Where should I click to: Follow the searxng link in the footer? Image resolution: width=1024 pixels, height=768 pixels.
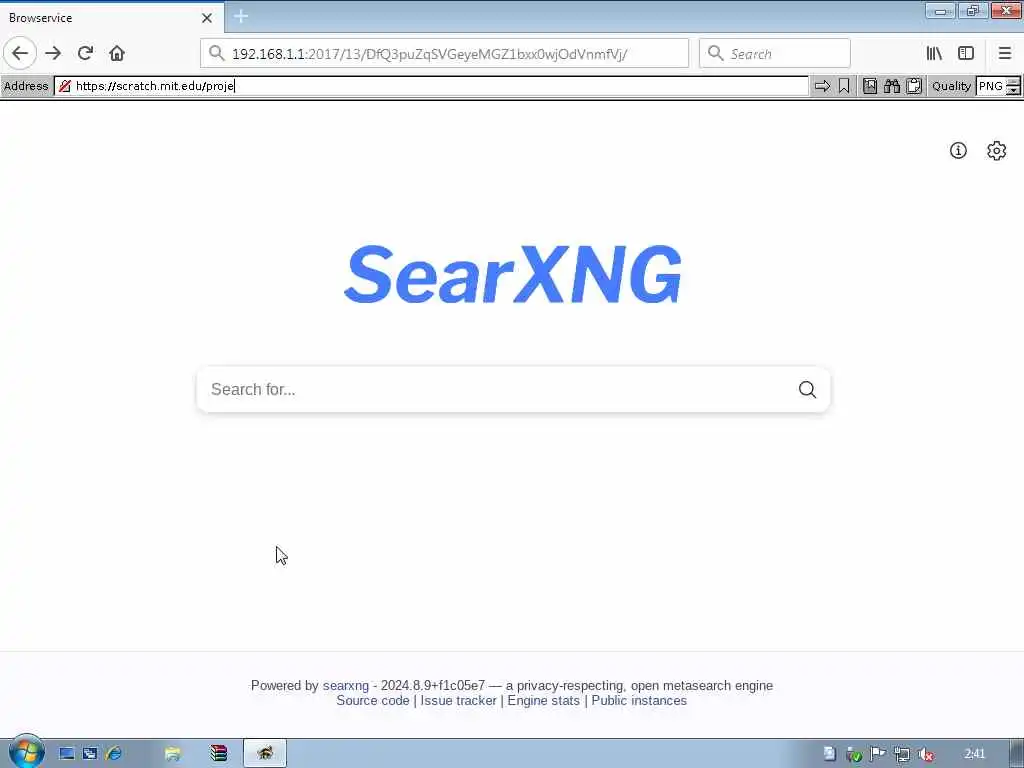[x=345, y=685]
